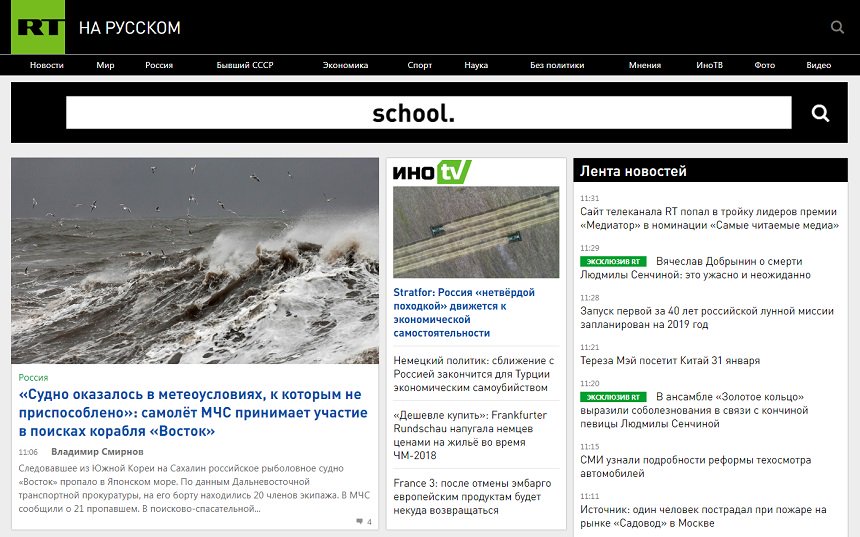The image size is (860, 537).
Task: Open the aerial field thumbnail in ИноTV
Action: (476, 232)
